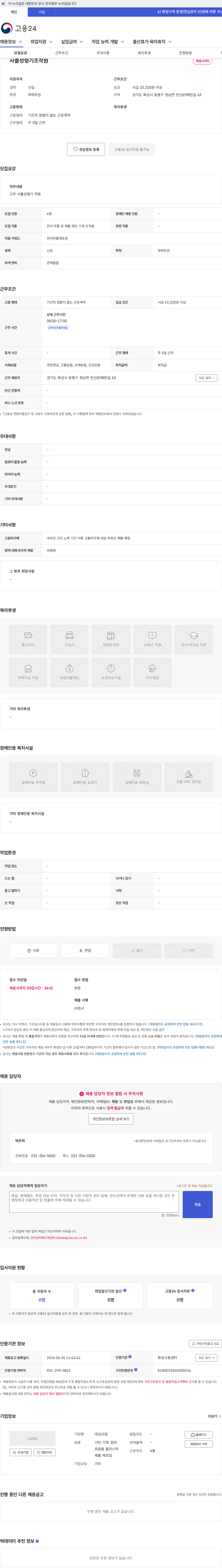
Task: Click the 서류 screening step
Action: pyautogui.click(x=34, y=950)
